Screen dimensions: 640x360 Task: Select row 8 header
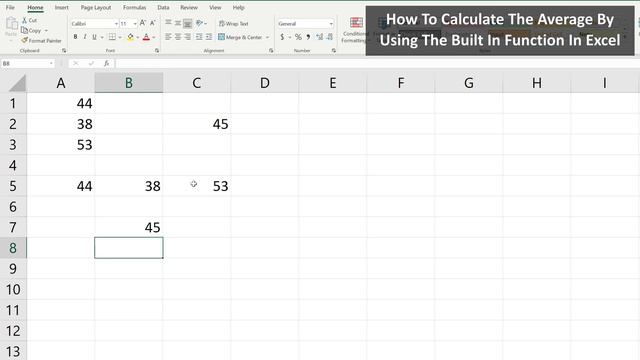coord(13,248)
